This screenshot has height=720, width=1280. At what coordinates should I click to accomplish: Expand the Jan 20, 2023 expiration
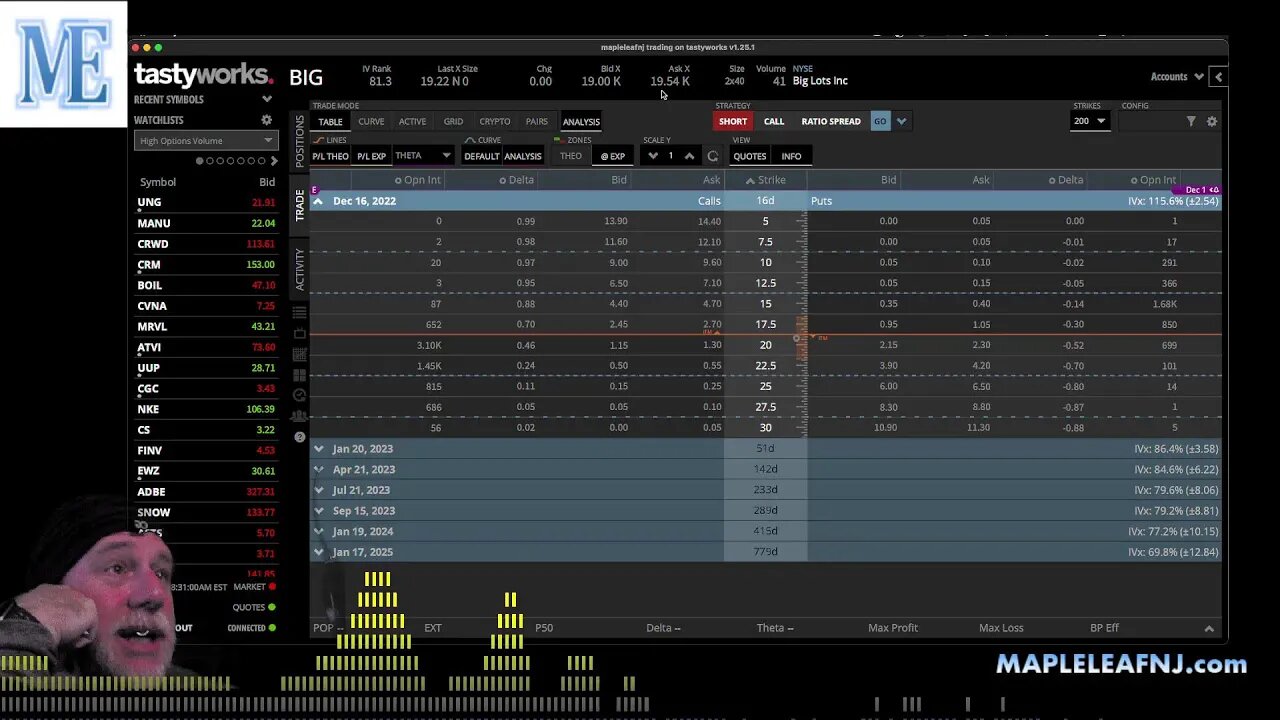(318, 449)
